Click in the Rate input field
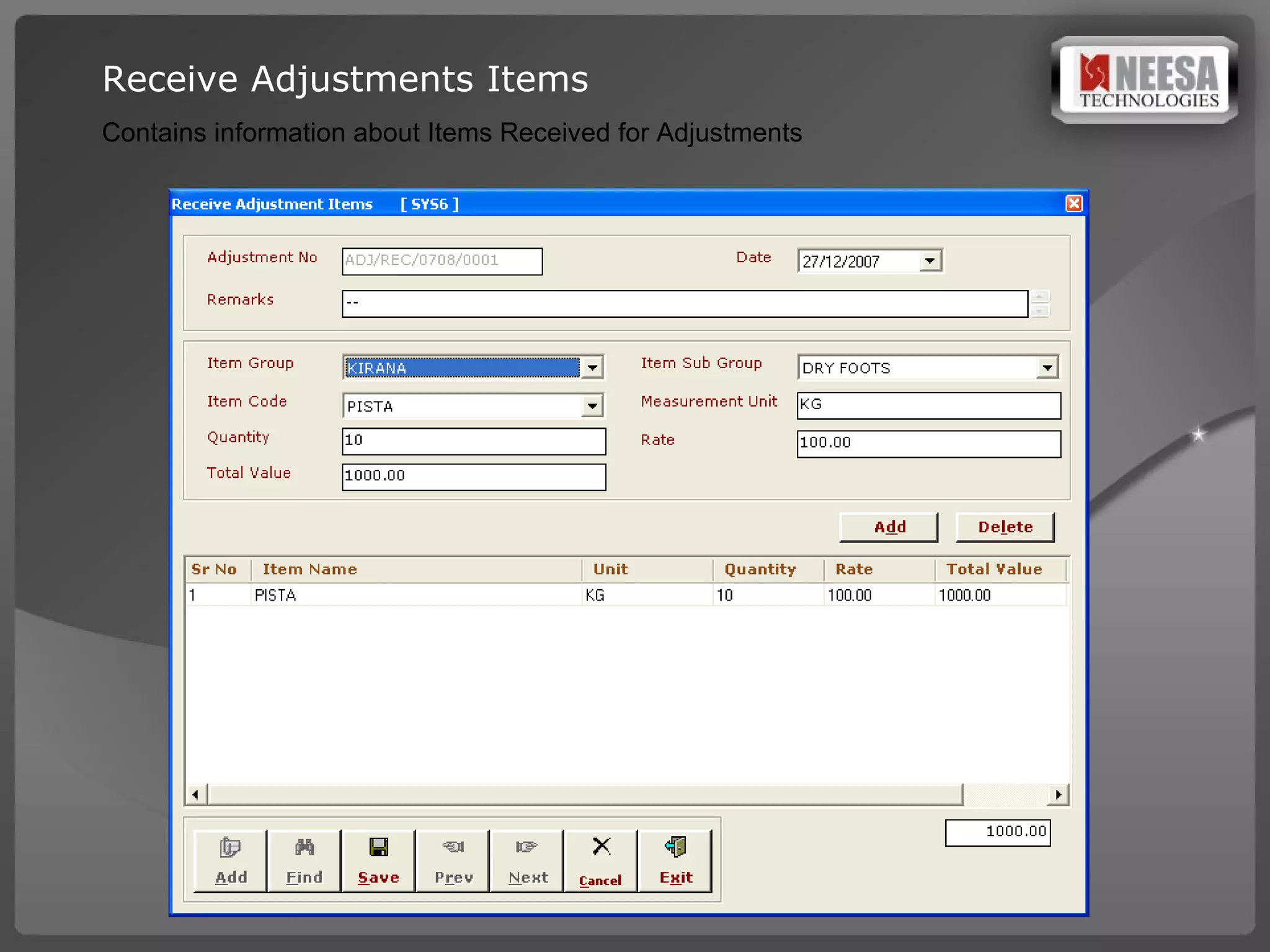This screenshot has width=1270, height=952. [x=929, y=444]
